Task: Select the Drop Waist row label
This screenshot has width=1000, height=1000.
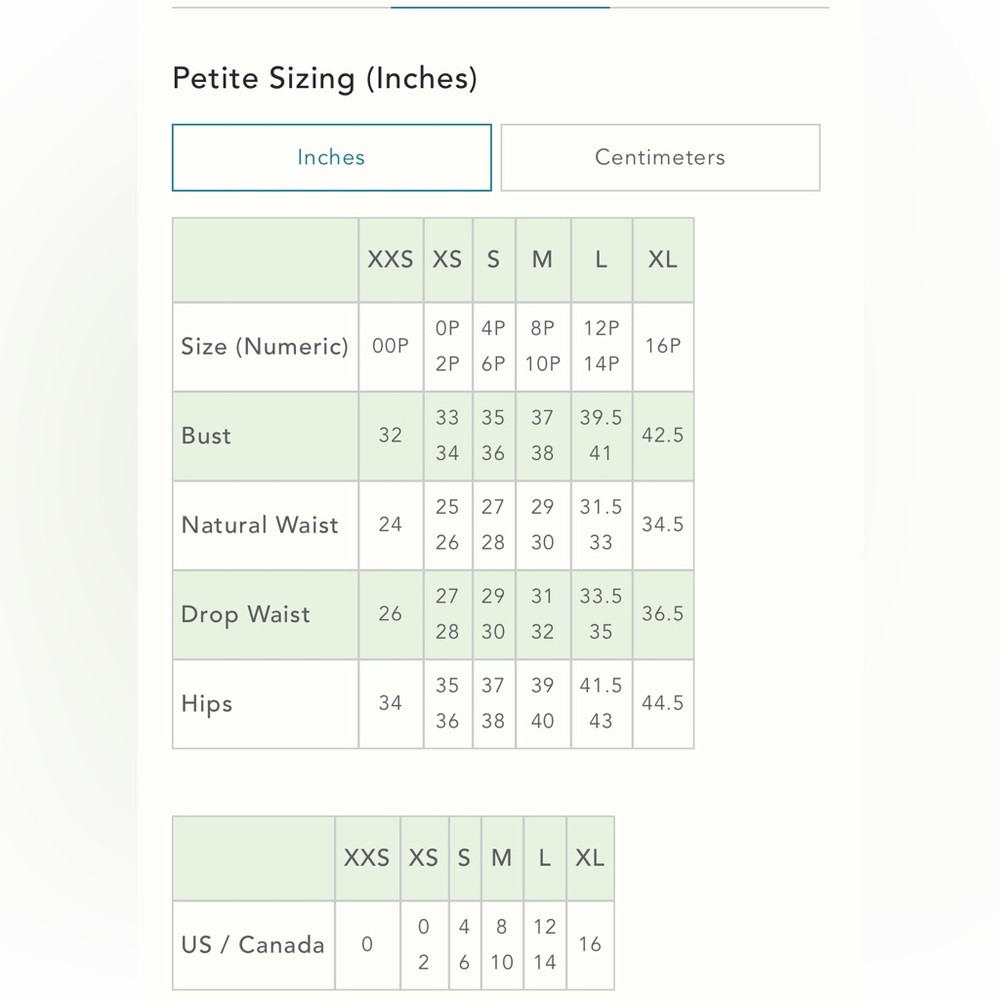Action: coord(246,614)
